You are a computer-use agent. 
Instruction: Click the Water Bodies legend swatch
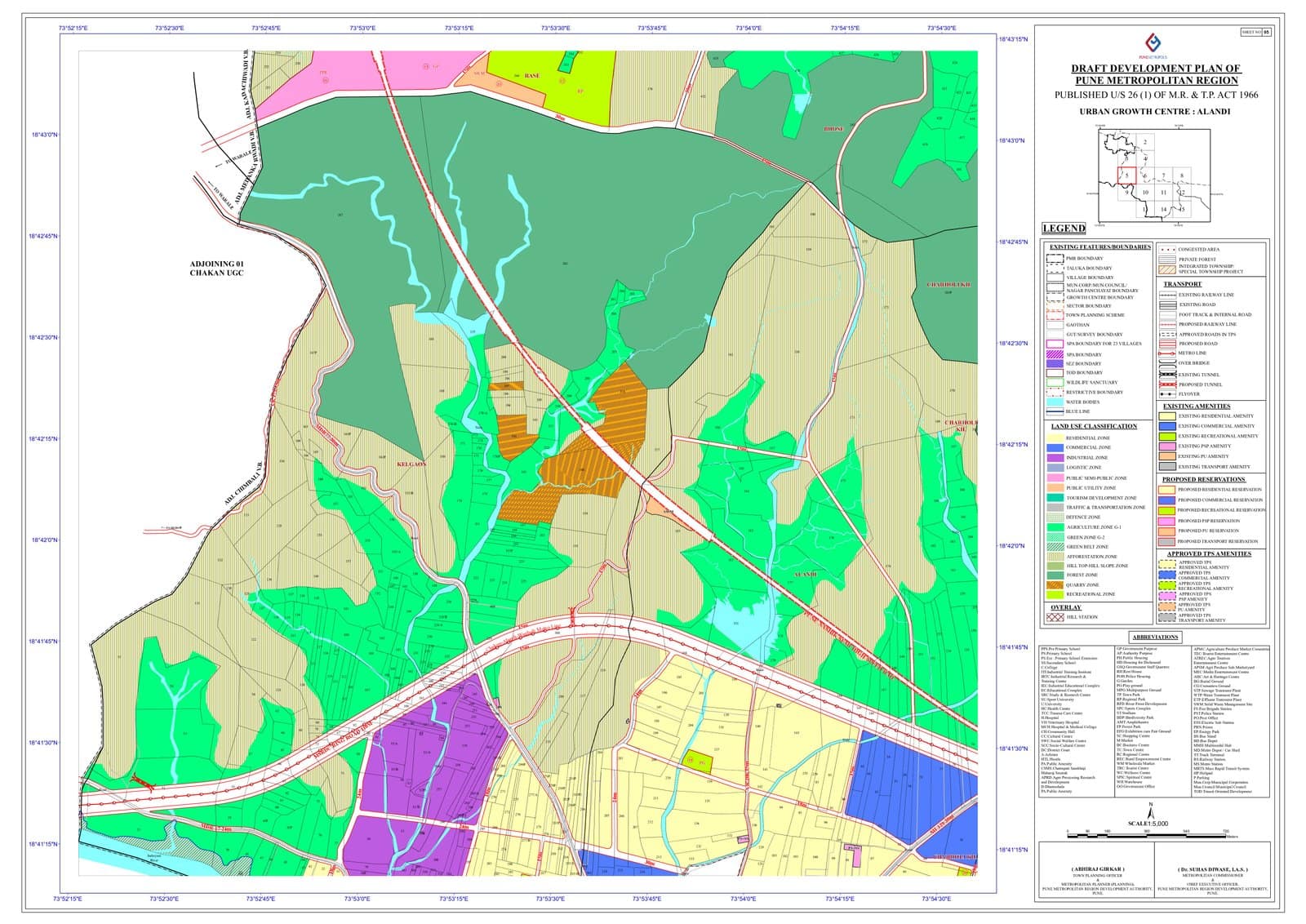tap(1054, 402)
